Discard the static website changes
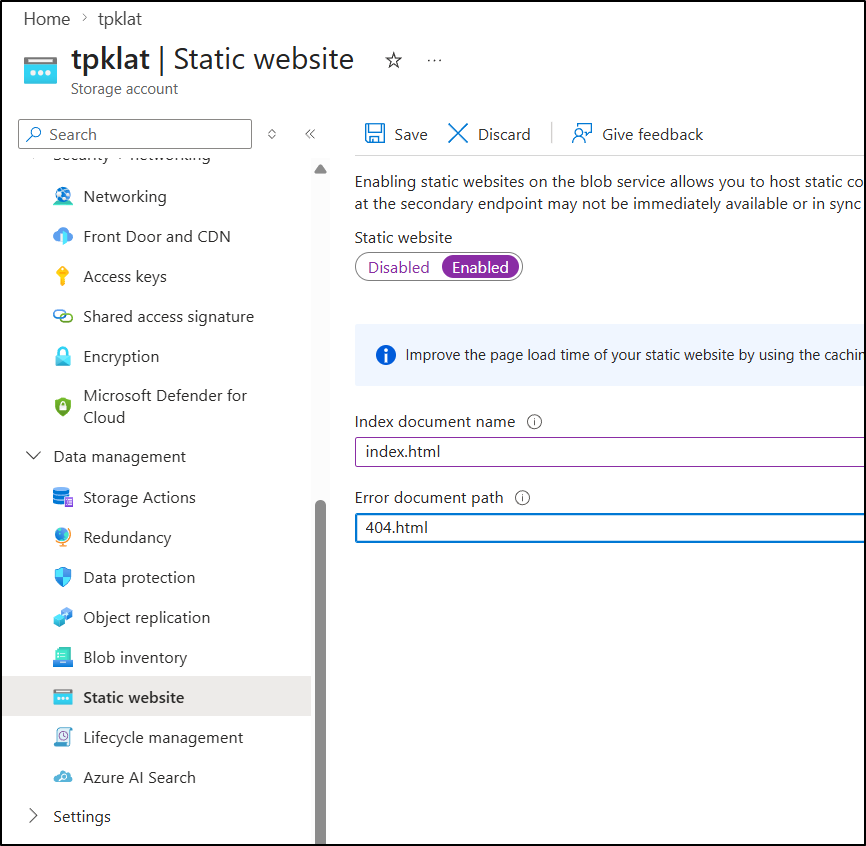 click(489, 134)
